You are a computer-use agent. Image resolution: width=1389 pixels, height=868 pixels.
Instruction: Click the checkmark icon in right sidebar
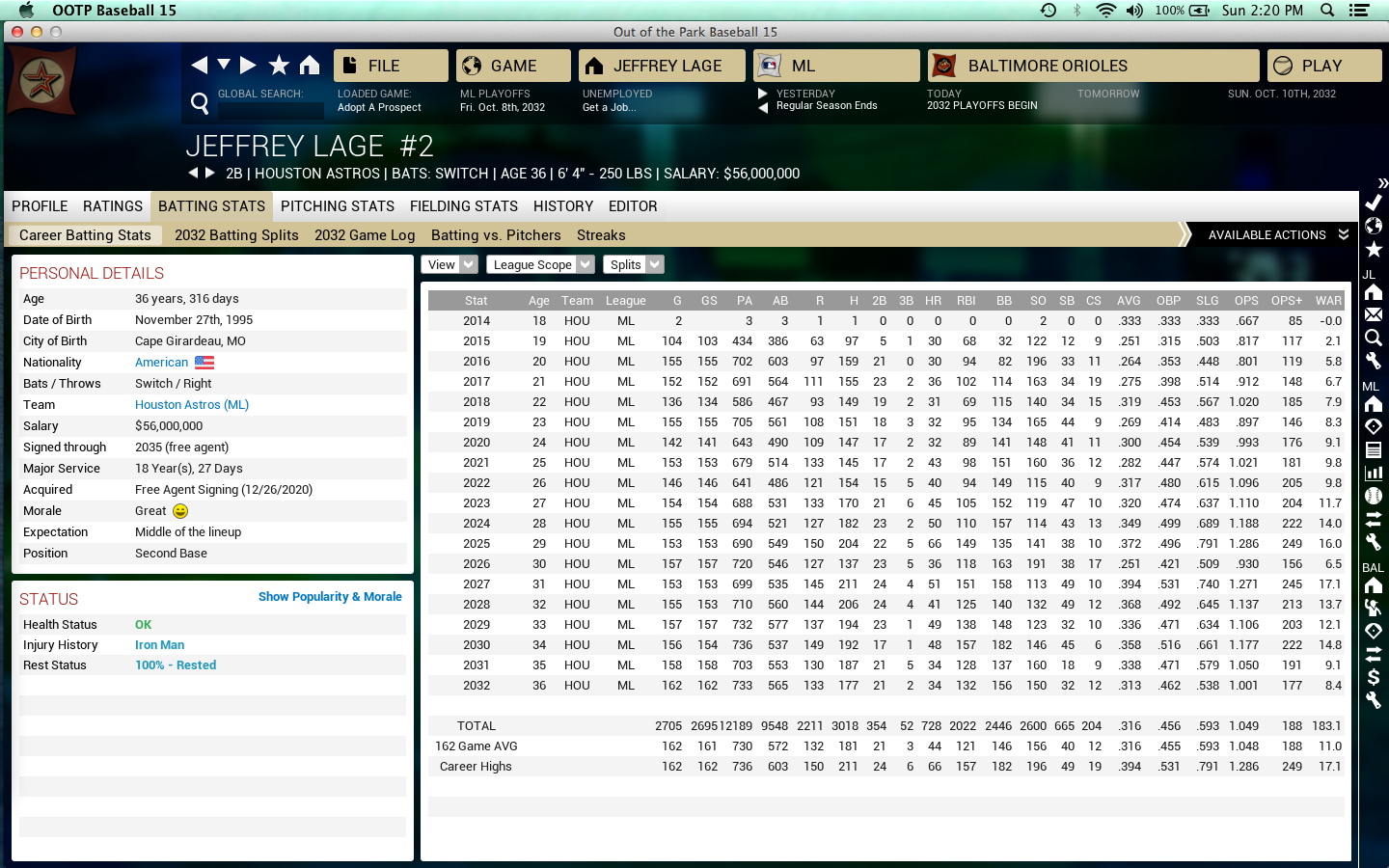[1374, 203]
